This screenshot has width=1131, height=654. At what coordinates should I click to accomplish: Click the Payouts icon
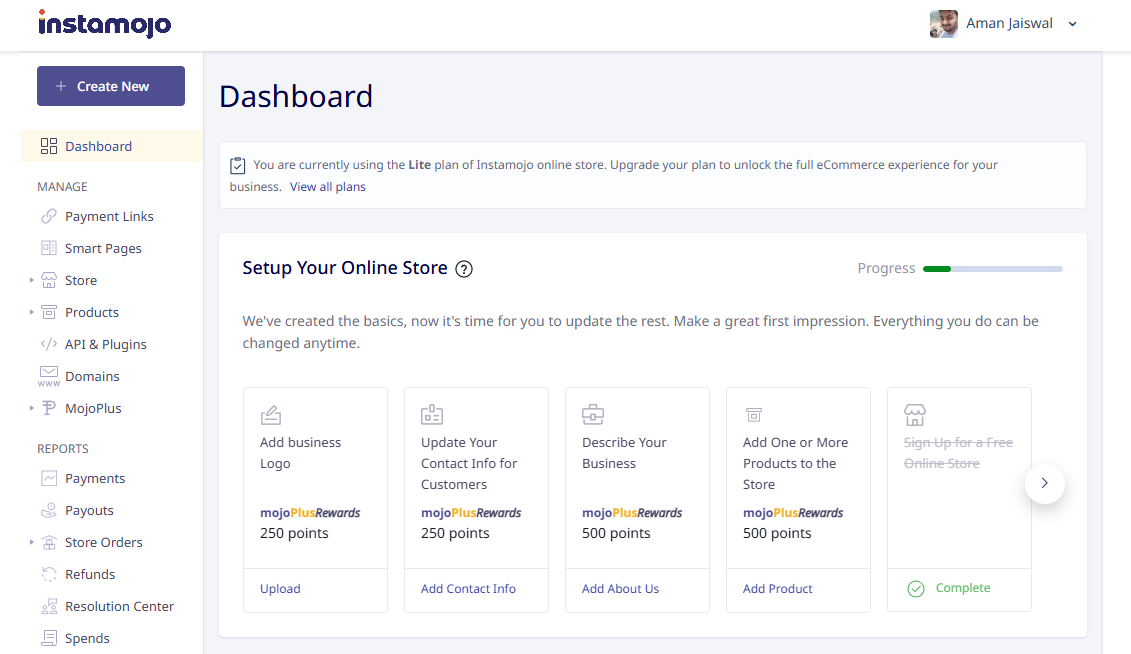(49, 511)
